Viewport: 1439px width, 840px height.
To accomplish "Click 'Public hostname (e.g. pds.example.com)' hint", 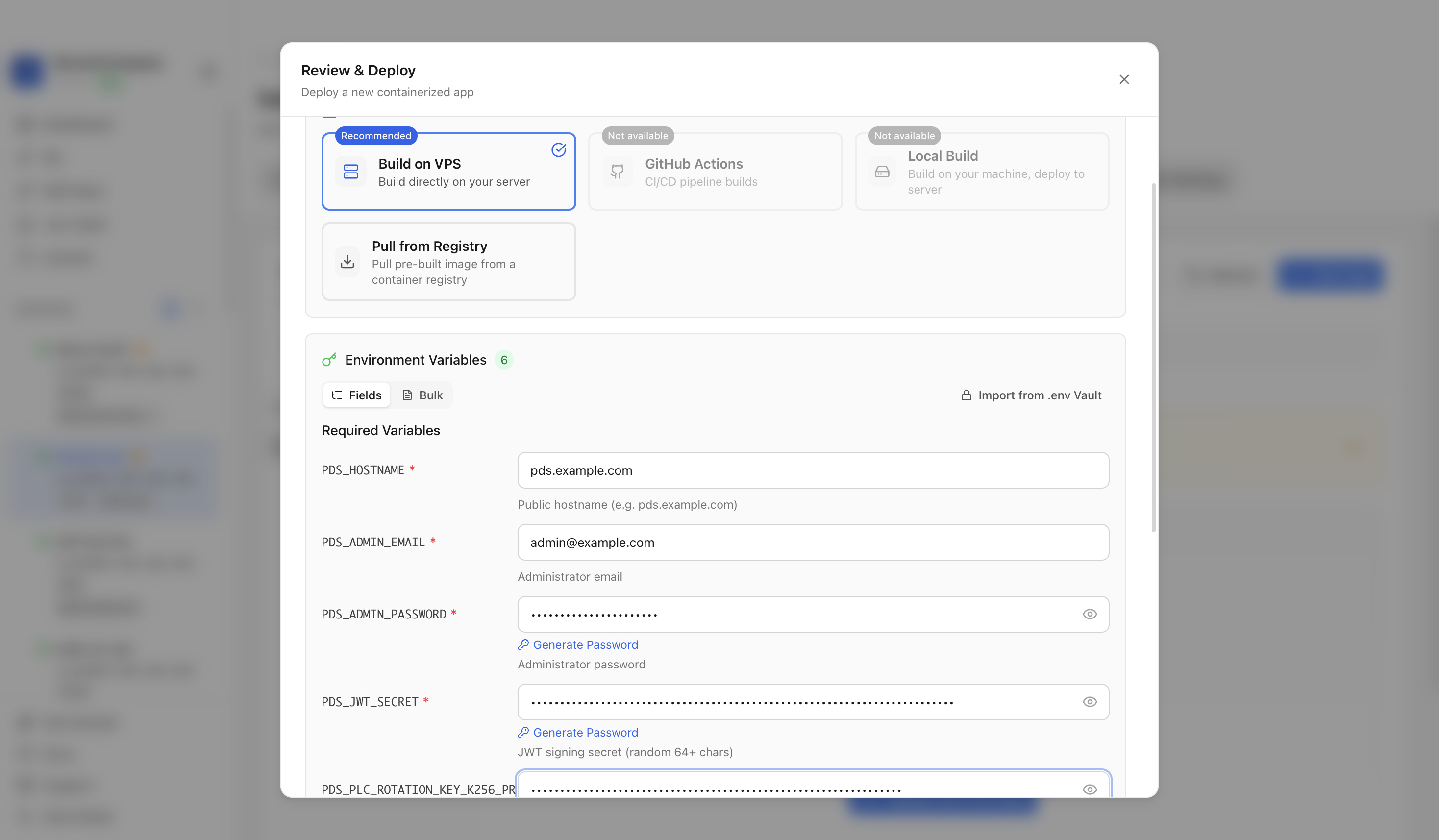I will (x=627, y=505).
